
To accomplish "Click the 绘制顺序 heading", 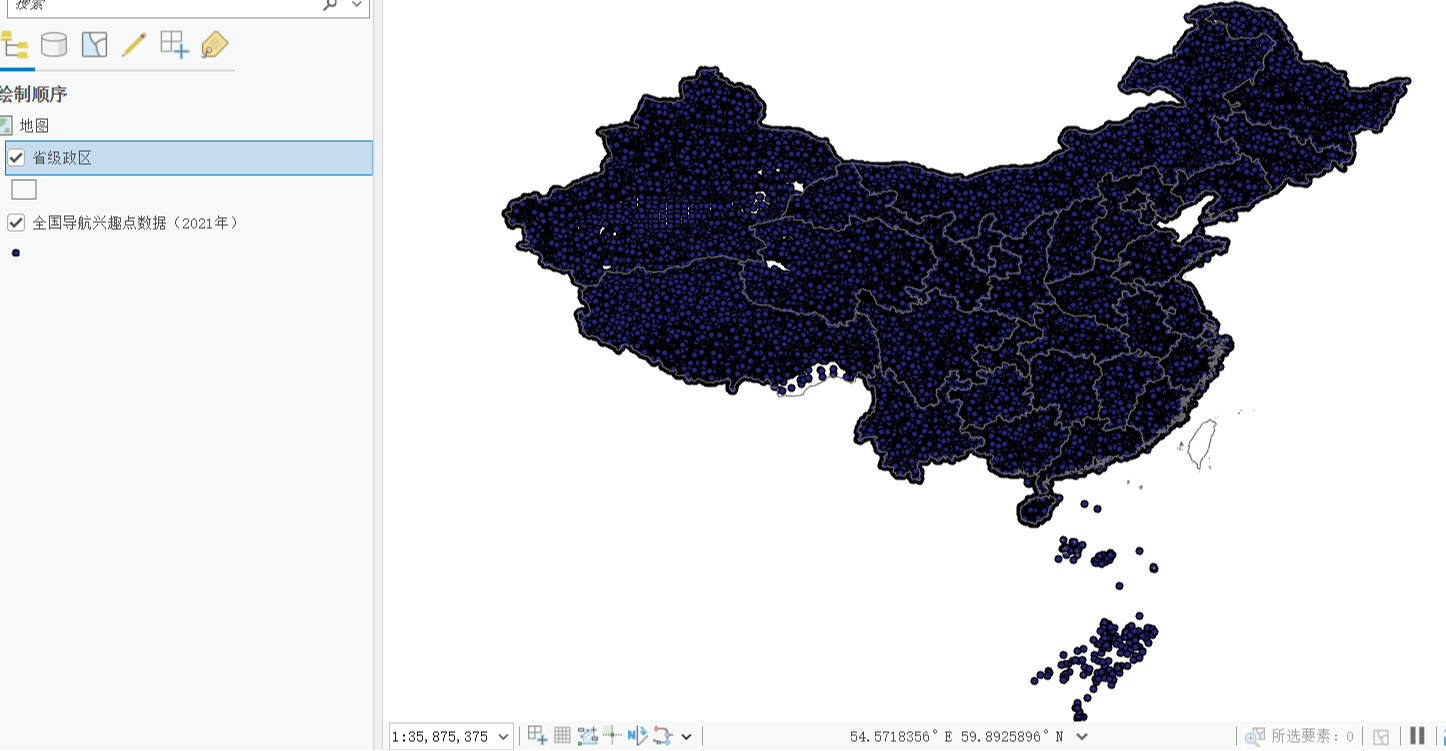I will pyautogui.click(x=34, y=95).
